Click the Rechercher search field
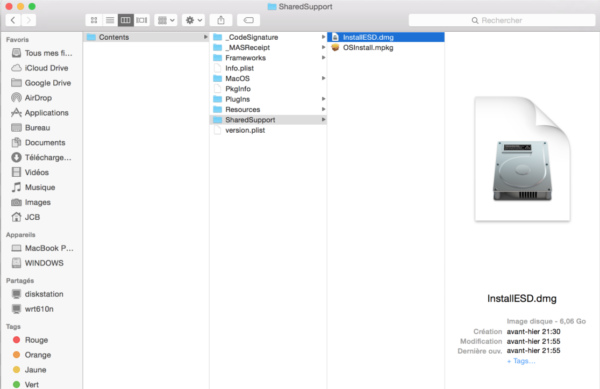 click(502, 20)
